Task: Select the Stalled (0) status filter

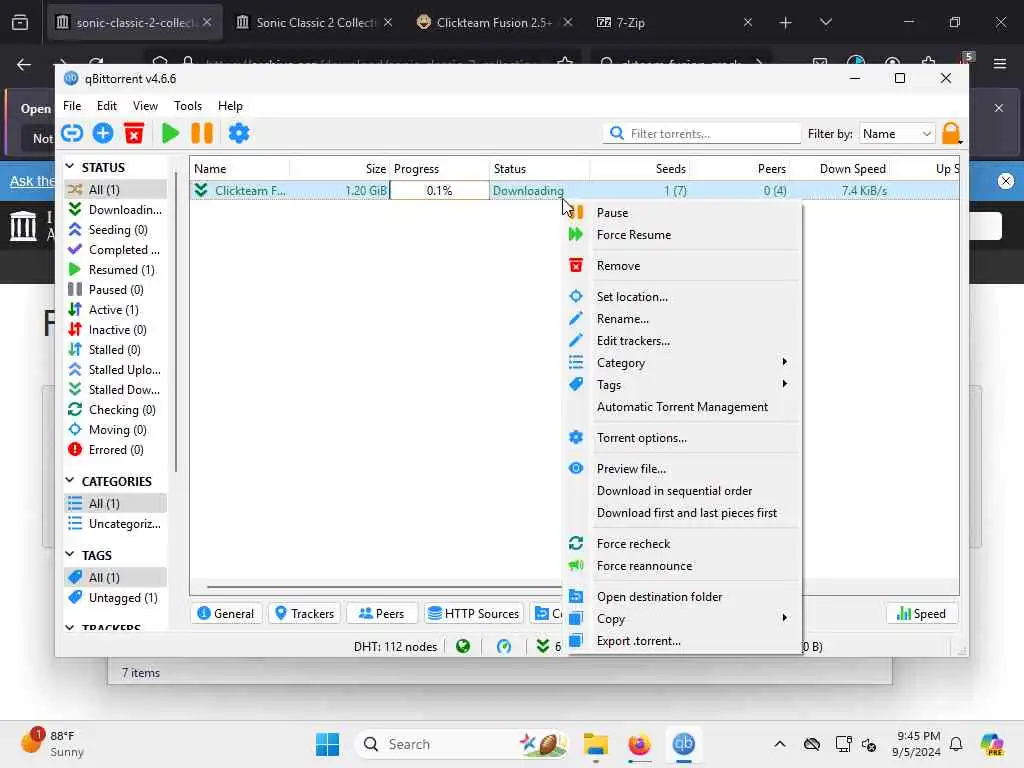Action: coord(116,349)
